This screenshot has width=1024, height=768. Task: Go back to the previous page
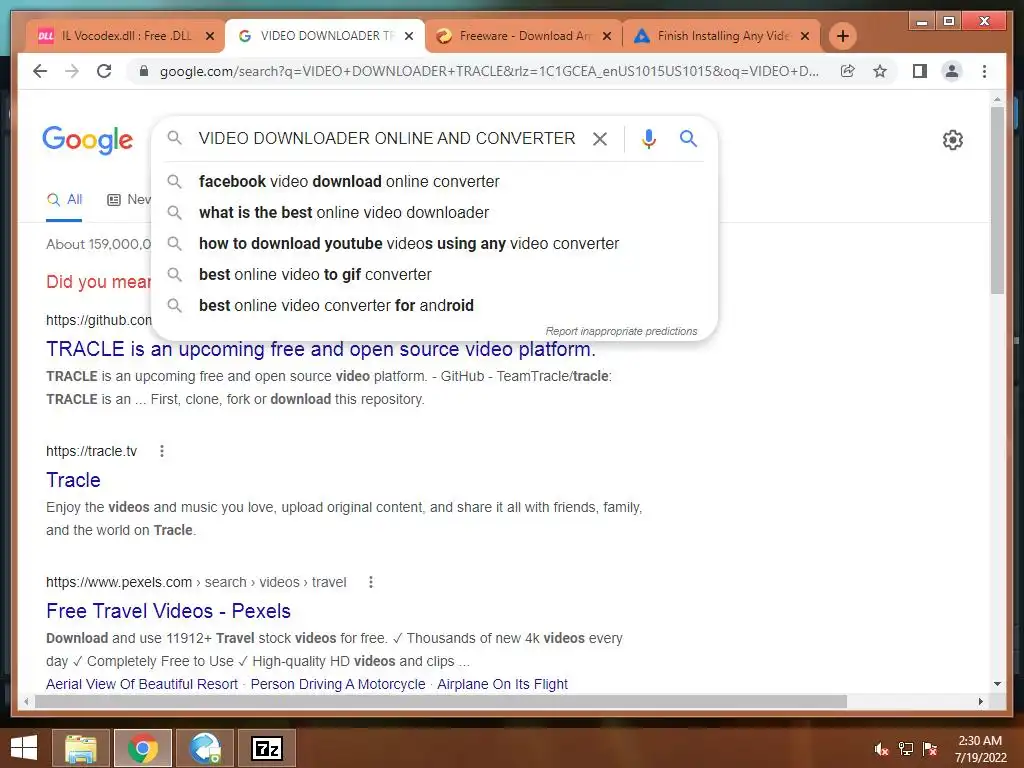click(x=40, y=71)
